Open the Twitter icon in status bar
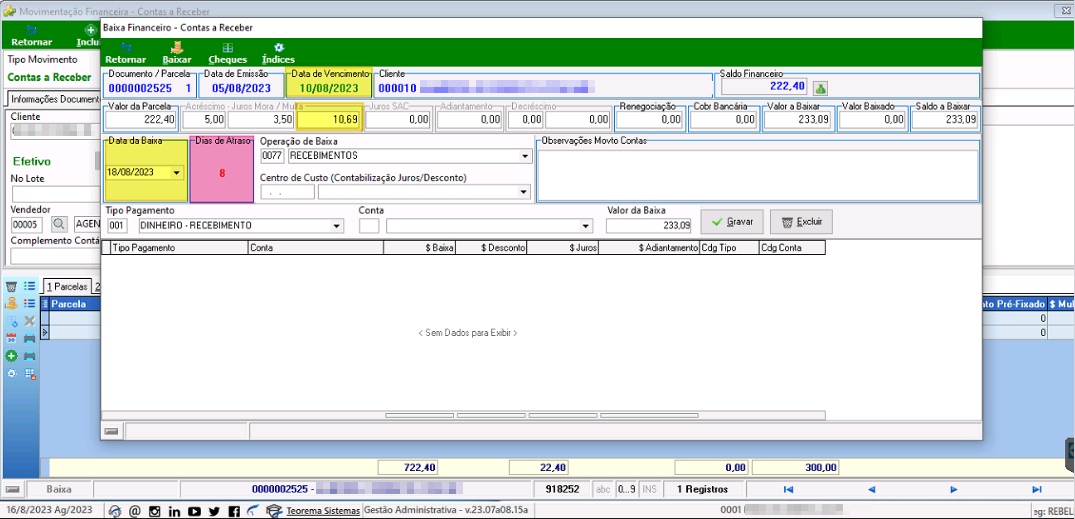Viewport: 1075px width, 519px height. coord(214,511)
